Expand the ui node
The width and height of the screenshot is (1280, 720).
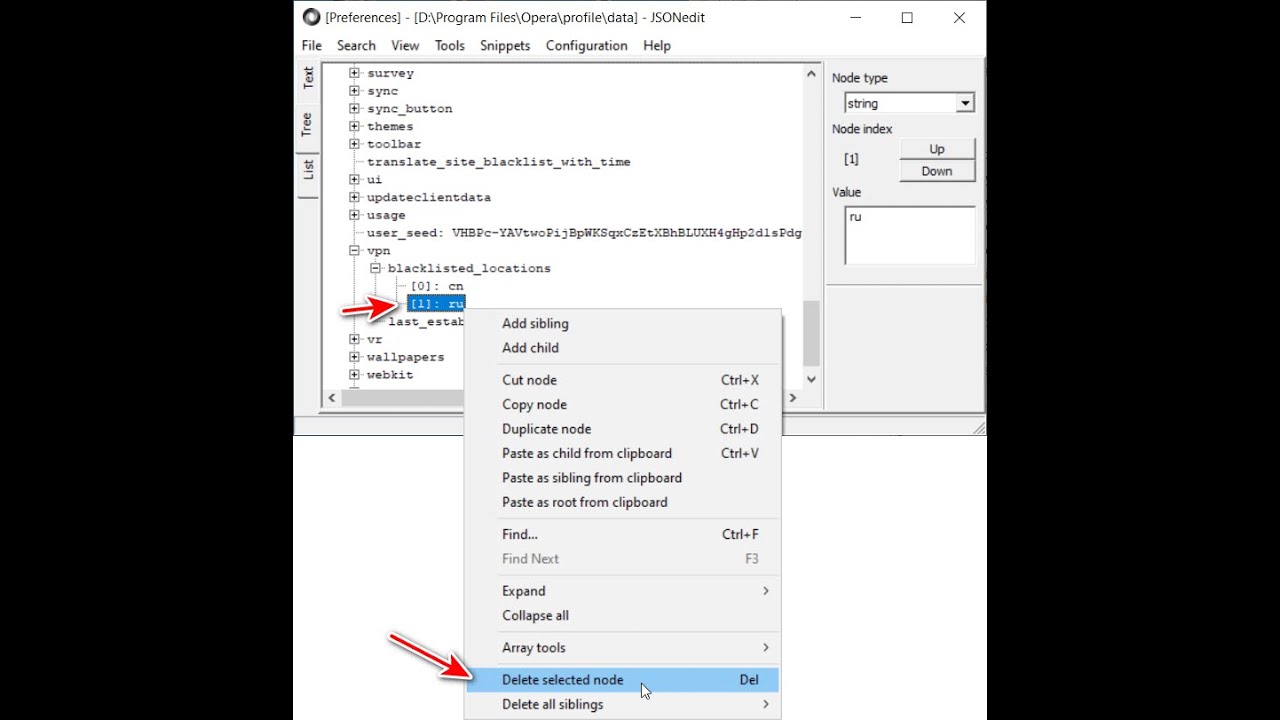click(x=354, y=179)
